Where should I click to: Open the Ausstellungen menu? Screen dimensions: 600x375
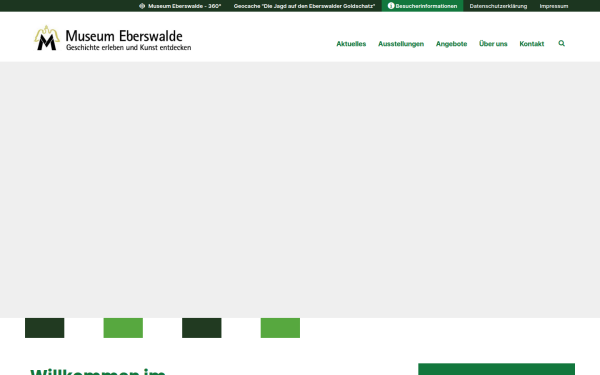click(401, 44)
